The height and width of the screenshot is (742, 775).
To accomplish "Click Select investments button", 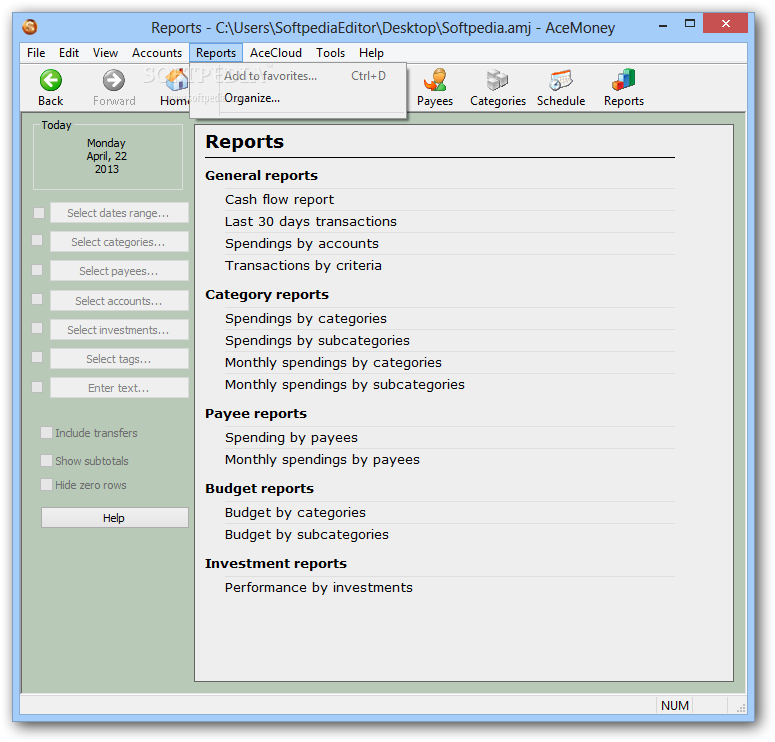I will pyautogui.click(x=119, y=330).
